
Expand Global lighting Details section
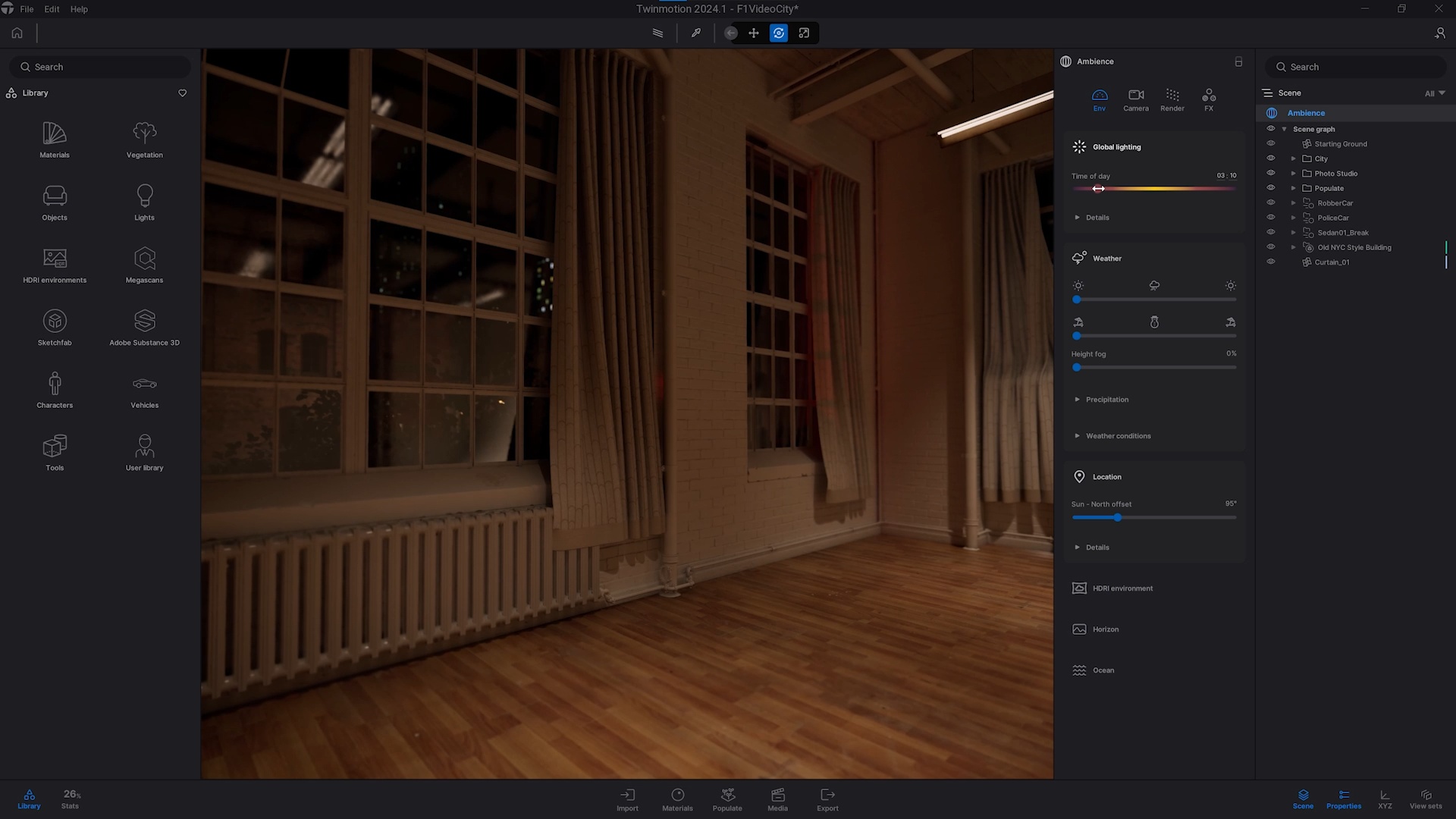coord(1092,218)
